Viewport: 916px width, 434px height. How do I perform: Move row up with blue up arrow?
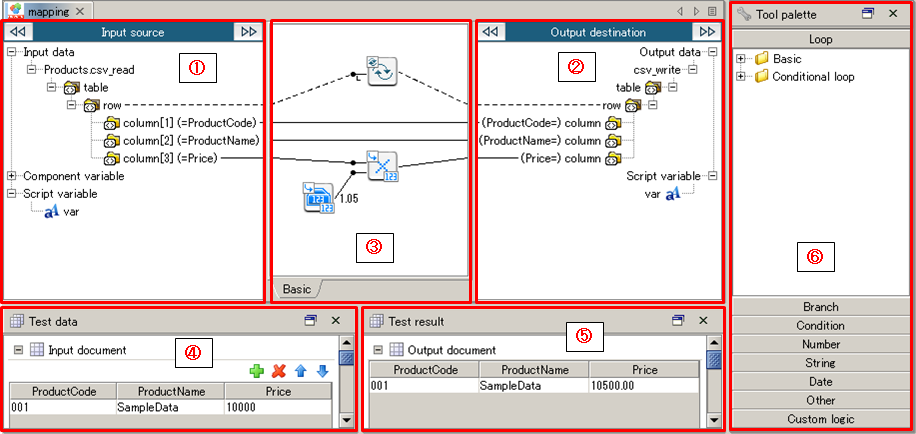[x=301, y=371]
